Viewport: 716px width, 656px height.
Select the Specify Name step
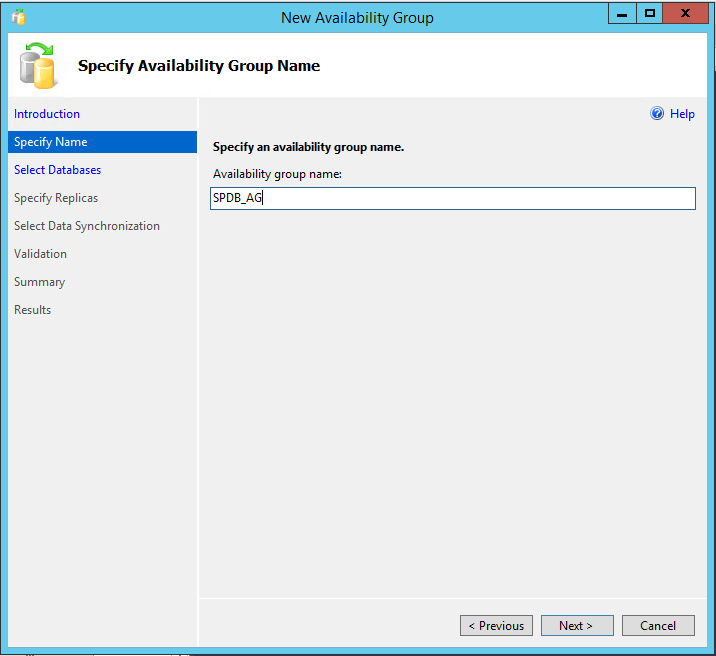[102, 142]
